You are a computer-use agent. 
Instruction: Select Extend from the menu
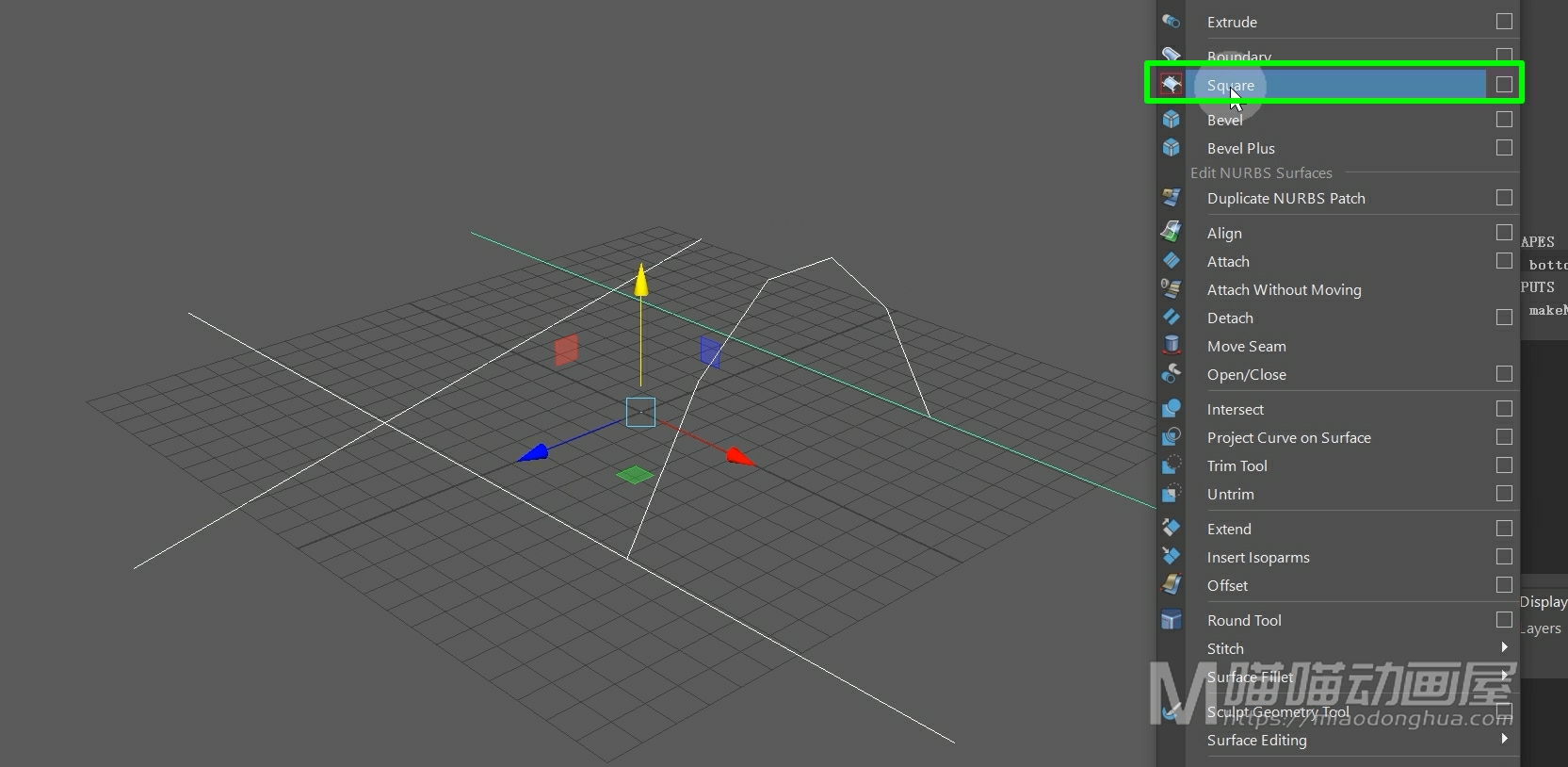[1229, 529]
